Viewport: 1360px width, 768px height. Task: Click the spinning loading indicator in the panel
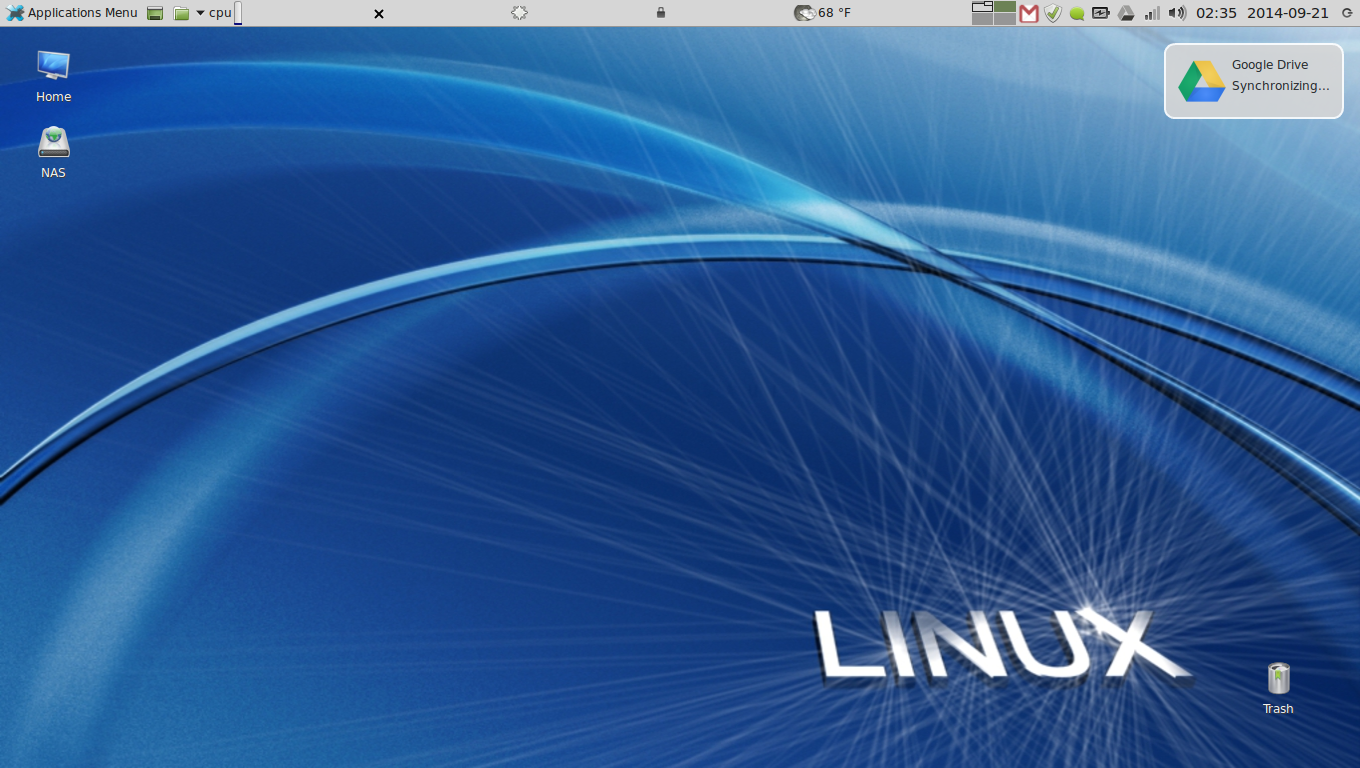coord(519,13)
